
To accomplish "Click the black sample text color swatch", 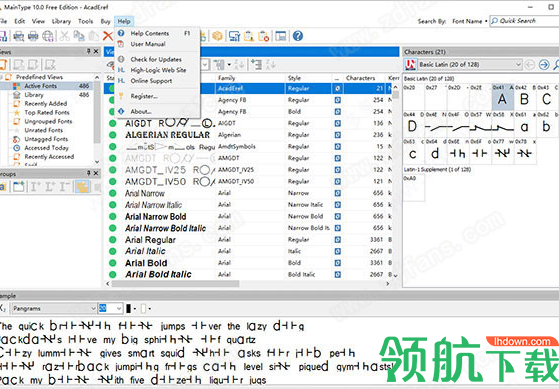I will [129, 309].
